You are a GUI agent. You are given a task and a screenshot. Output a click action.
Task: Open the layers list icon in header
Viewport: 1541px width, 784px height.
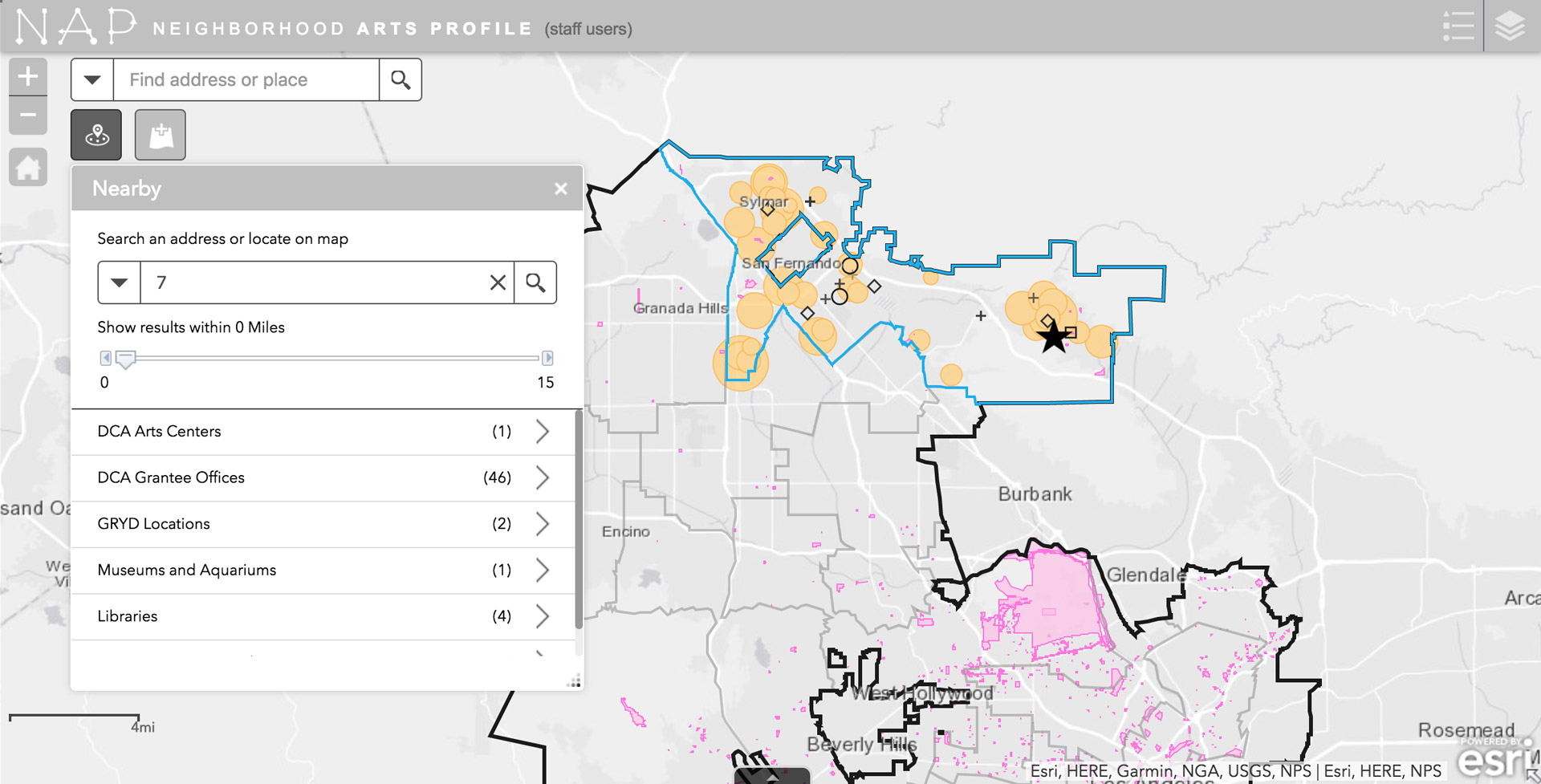point(1510,26)
